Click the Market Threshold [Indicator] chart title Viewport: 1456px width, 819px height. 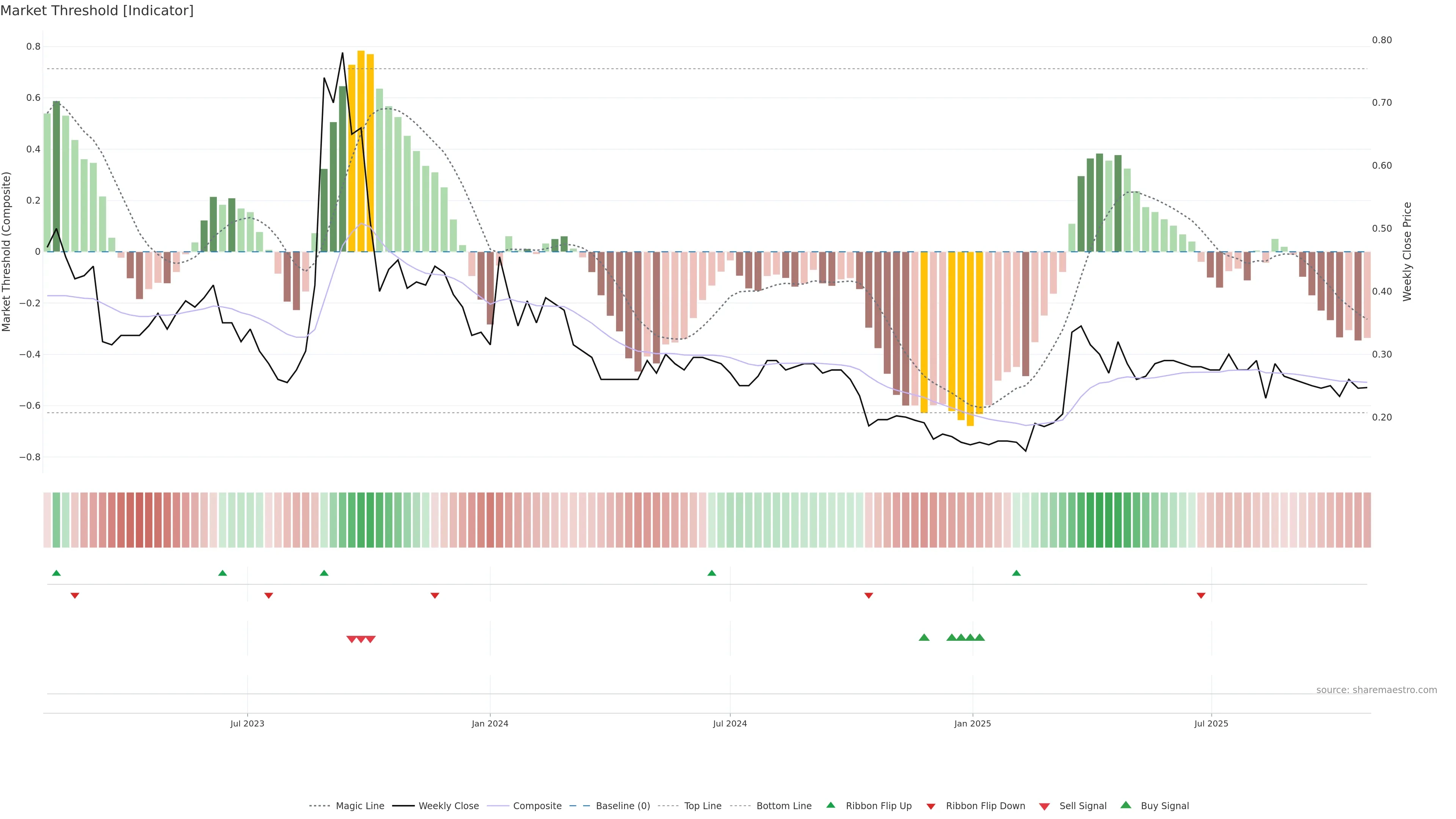click(97, 11)
